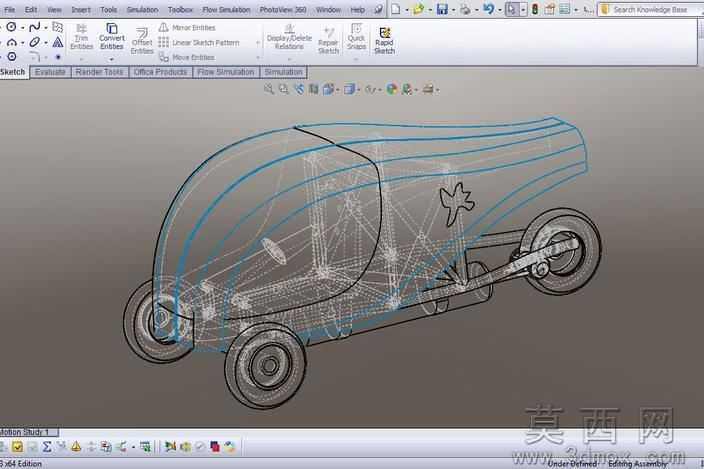
Task: Click the Previous View icon
Action: pos(299,89)
